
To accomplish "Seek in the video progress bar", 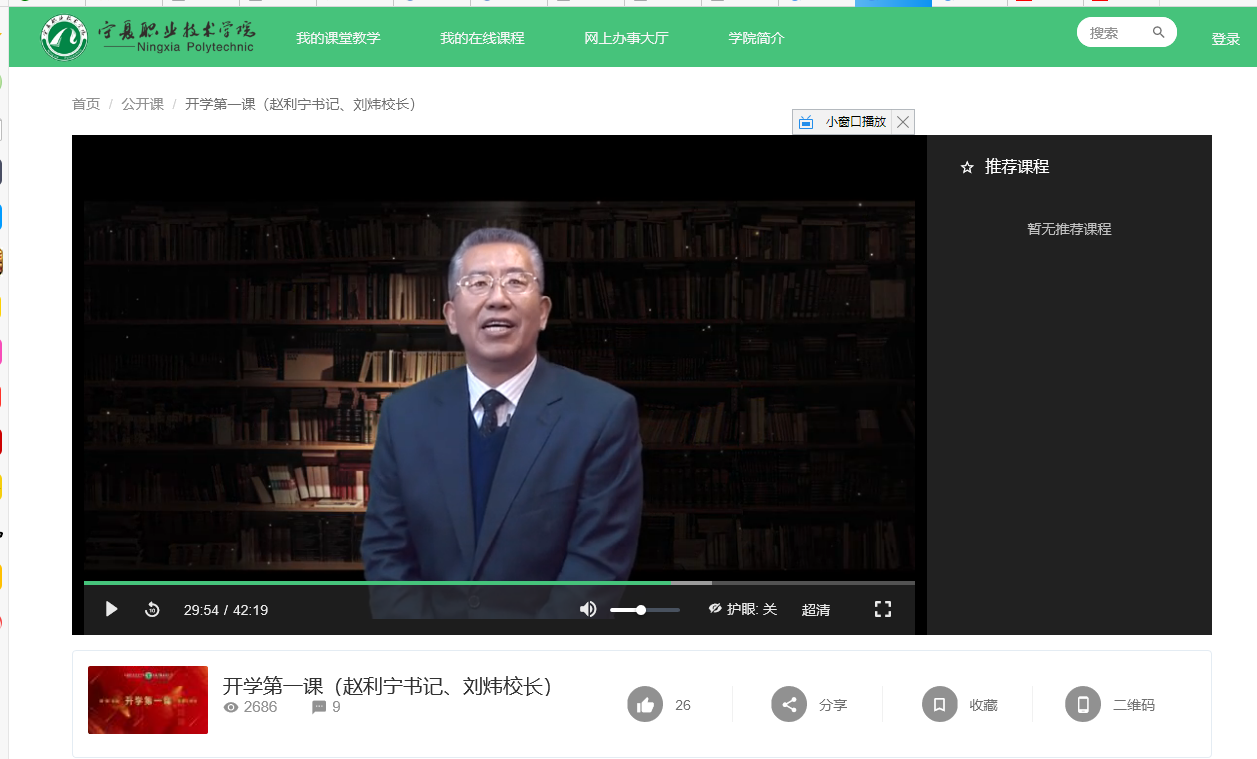I will click(499, 582).
